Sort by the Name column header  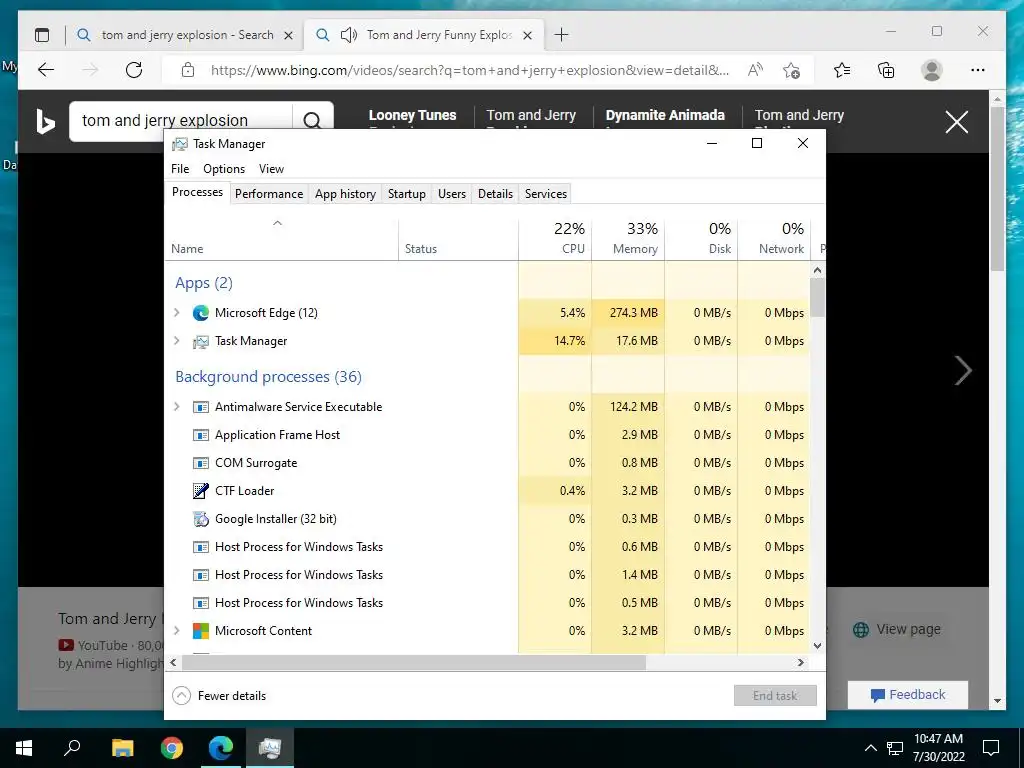tap(281, 238)
